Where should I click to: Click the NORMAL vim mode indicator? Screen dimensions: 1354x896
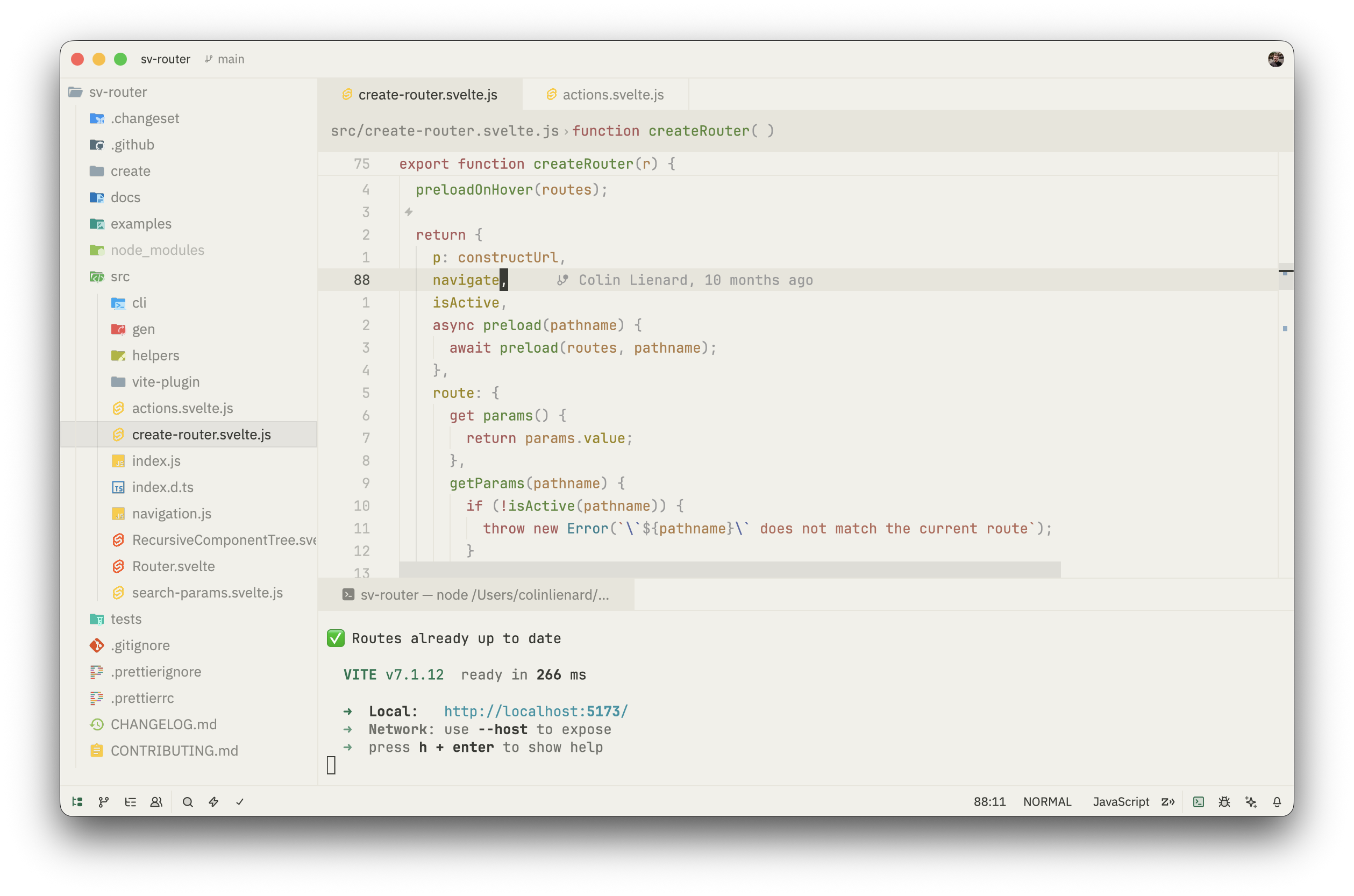(1047, 802)
